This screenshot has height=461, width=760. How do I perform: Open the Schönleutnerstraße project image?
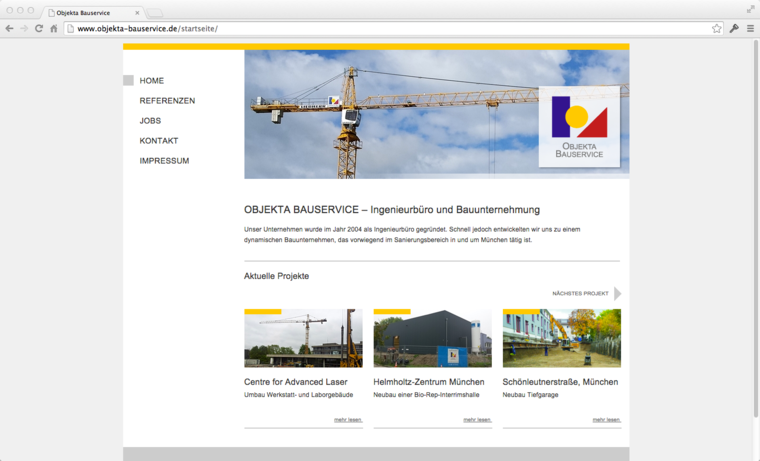coord(562,338)
